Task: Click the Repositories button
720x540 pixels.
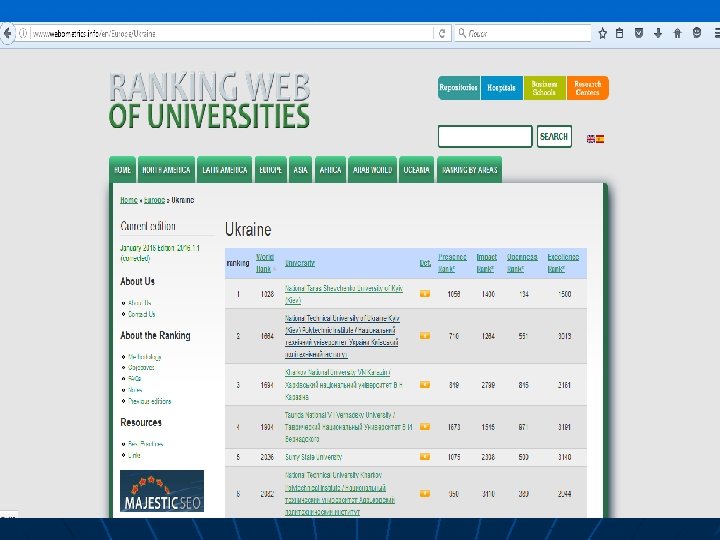Action: click(x=458, y=88)
